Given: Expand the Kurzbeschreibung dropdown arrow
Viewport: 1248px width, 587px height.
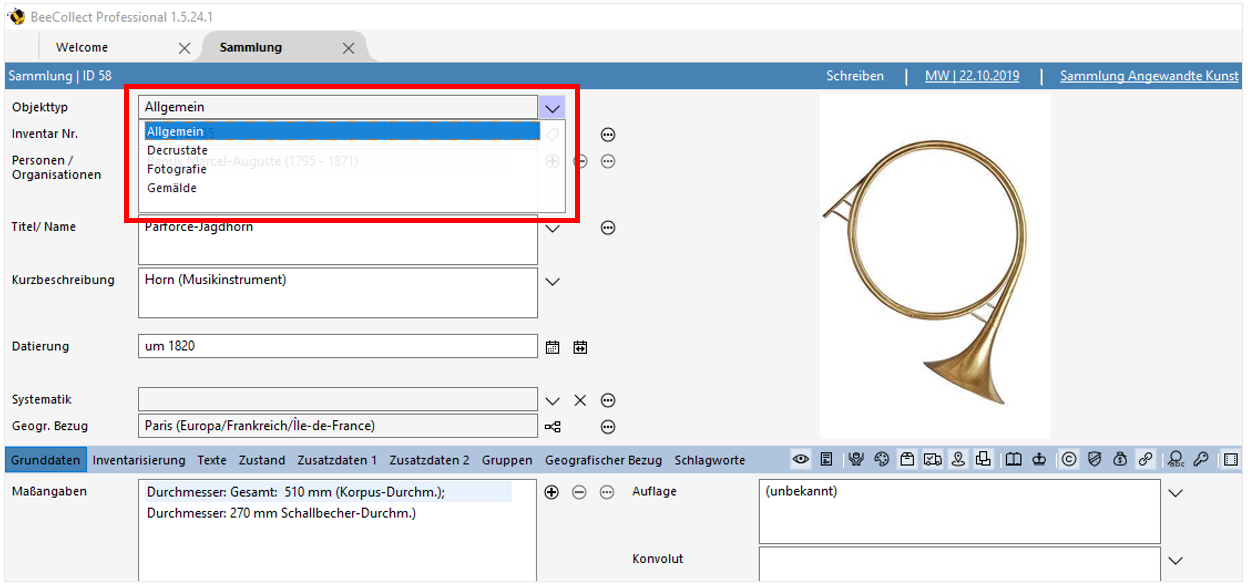Looking at the screenshot, I should point(552,282).
